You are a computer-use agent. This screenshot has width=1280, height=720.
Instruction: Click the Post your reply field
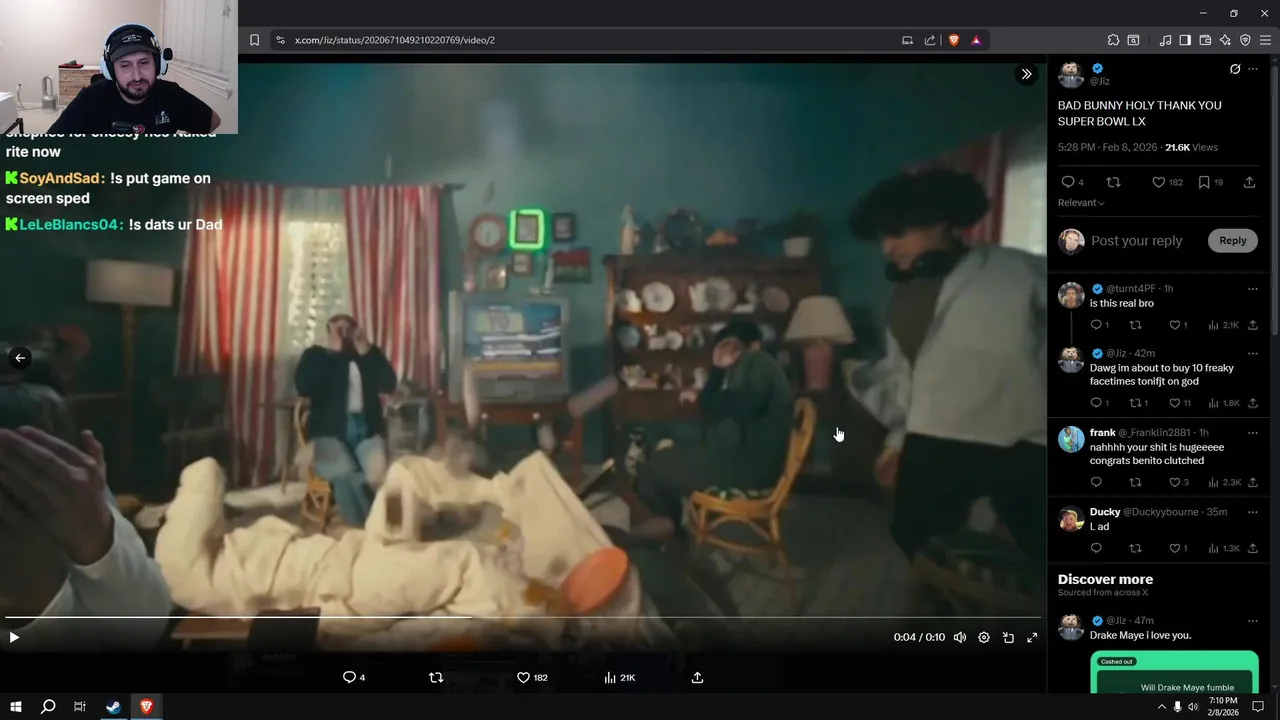[1136, 241]
